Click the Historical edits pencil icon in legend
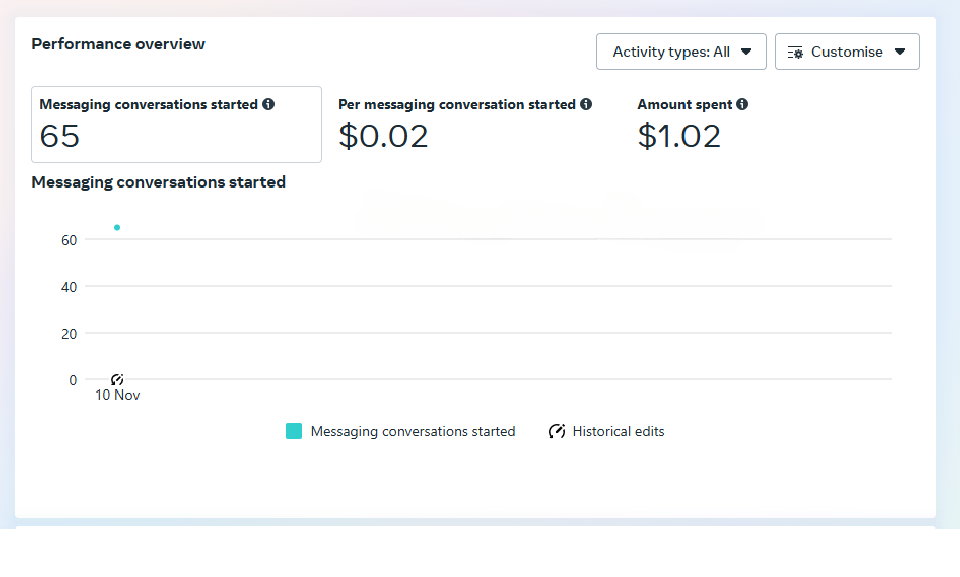The width and height of the screenshot is (960, 577). coord(556,431)
